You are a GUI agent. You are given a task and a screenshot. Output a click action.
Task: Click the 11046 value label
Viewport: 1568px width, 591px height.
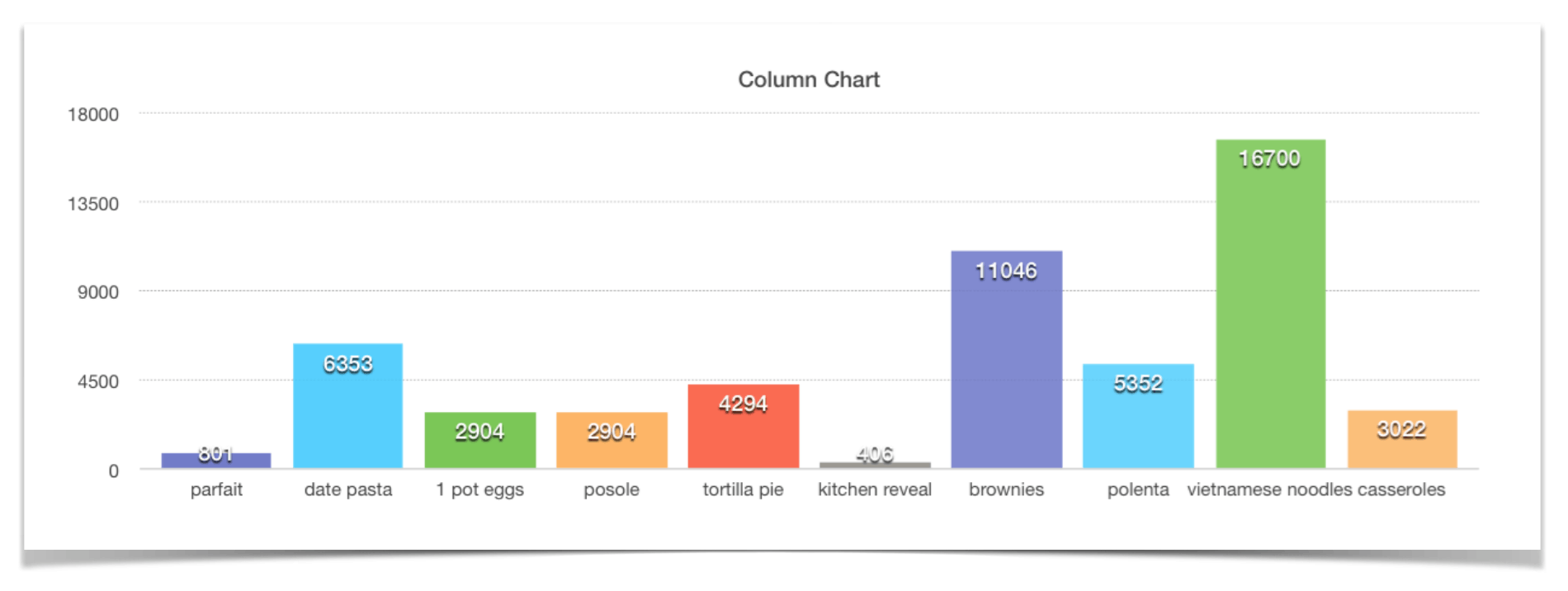pyautogui.click(x=1006, y=271)
